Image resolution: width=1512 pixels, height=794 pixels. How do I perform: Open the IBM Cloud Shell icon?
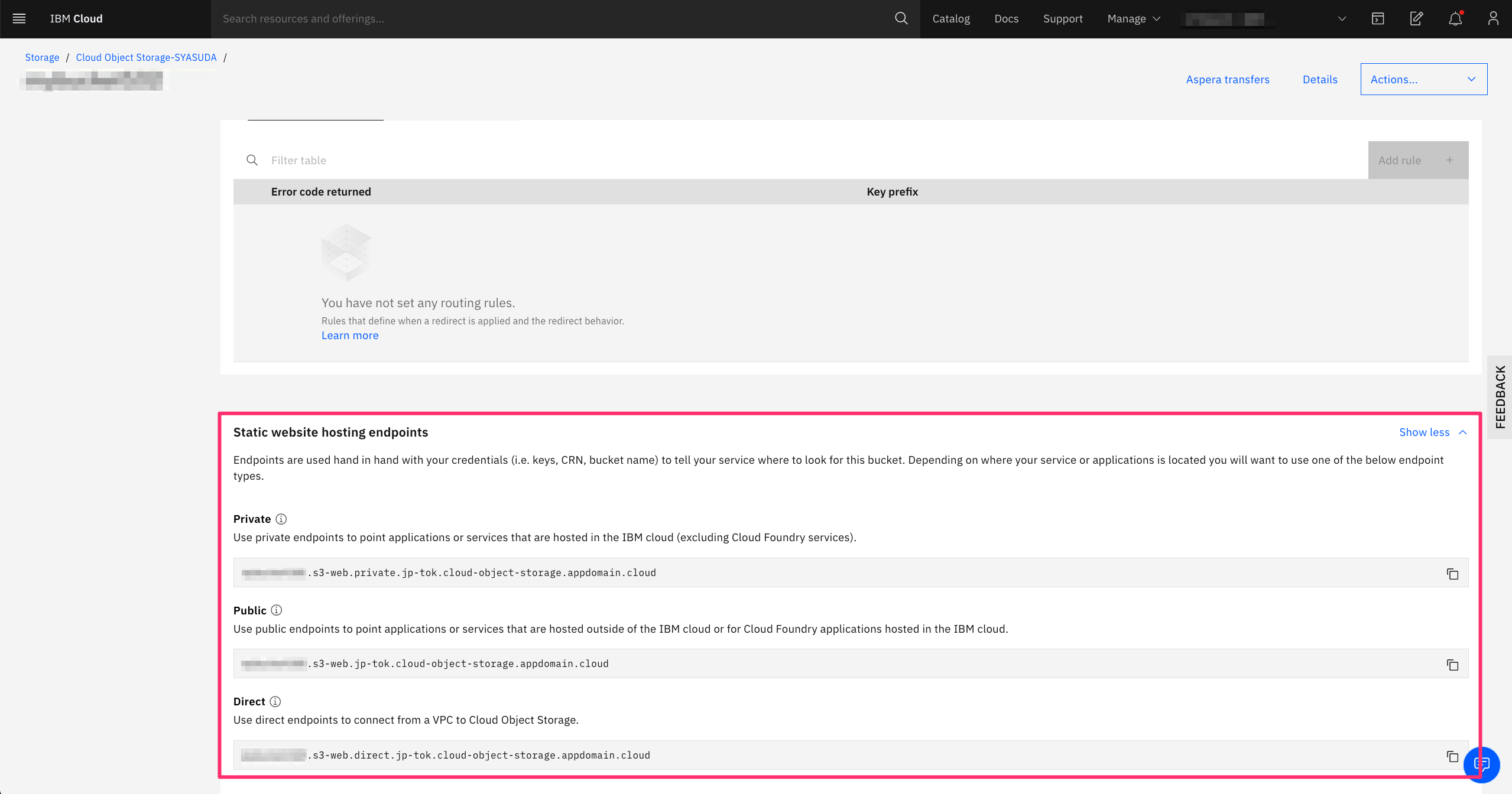click(1378, 18)
